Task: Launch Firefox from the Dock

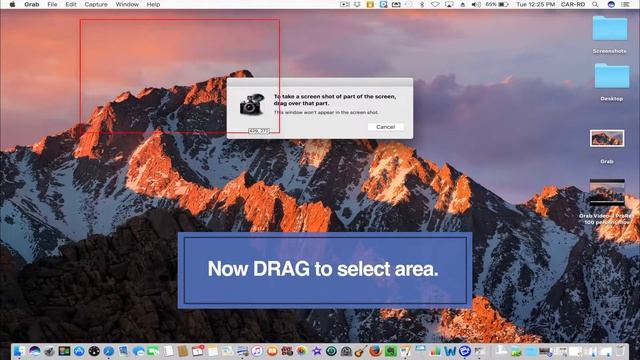Action: (x=376, y=351)
